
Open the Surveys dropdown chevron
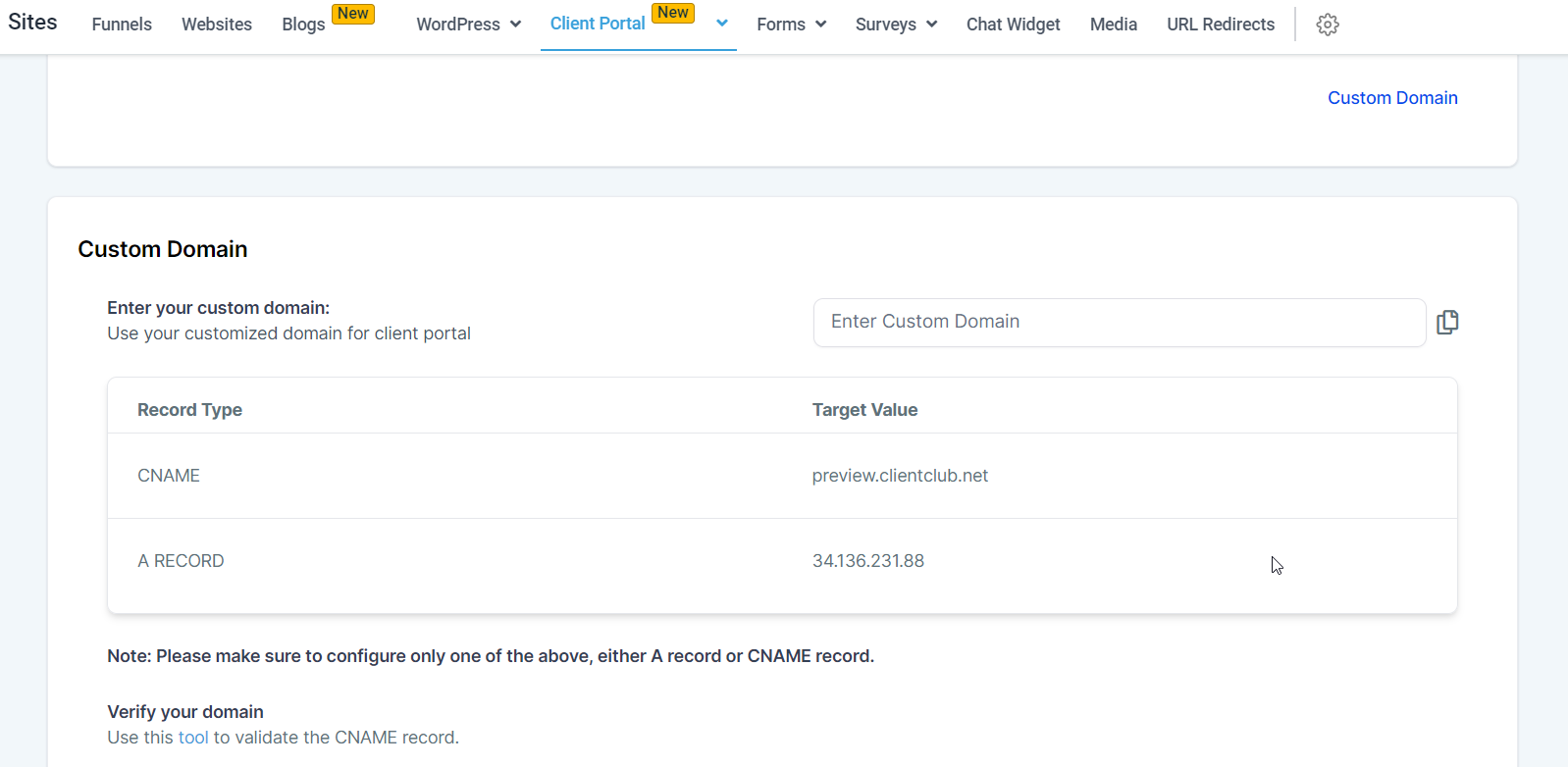(931, 25)
